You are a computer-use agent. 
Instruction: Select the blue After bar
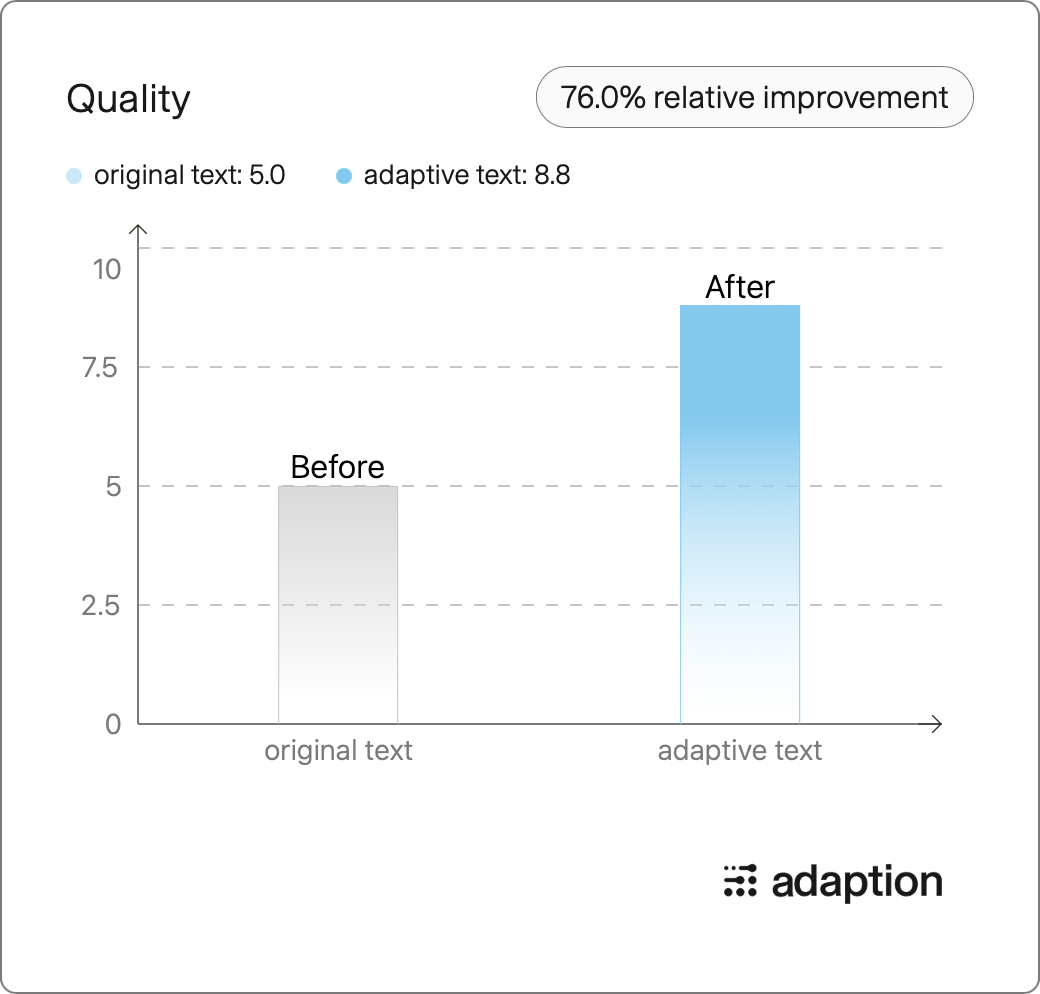[x=740, y=515]
